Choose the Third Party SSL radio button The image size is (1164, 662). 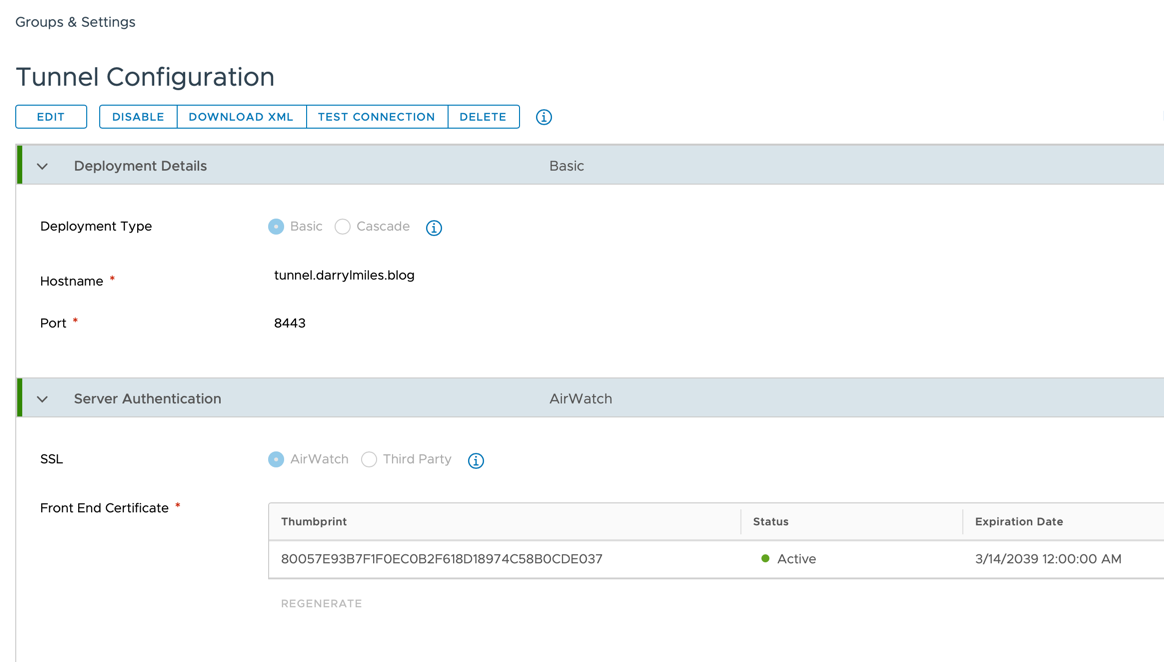point(369,460)
